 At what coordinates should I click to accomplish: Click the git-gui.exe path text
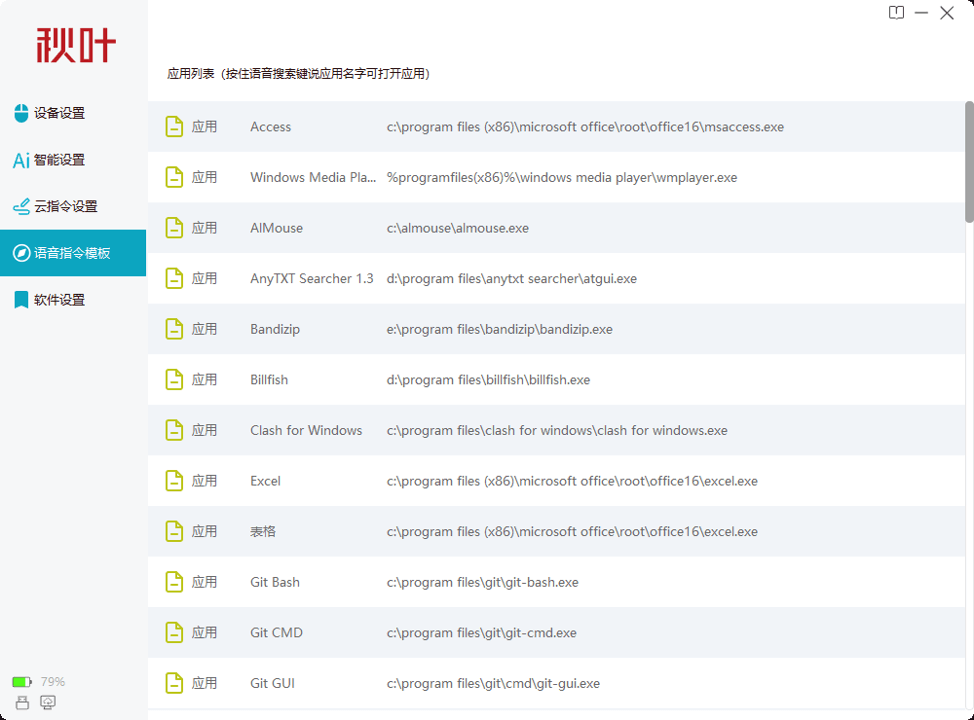pos(493,683)
